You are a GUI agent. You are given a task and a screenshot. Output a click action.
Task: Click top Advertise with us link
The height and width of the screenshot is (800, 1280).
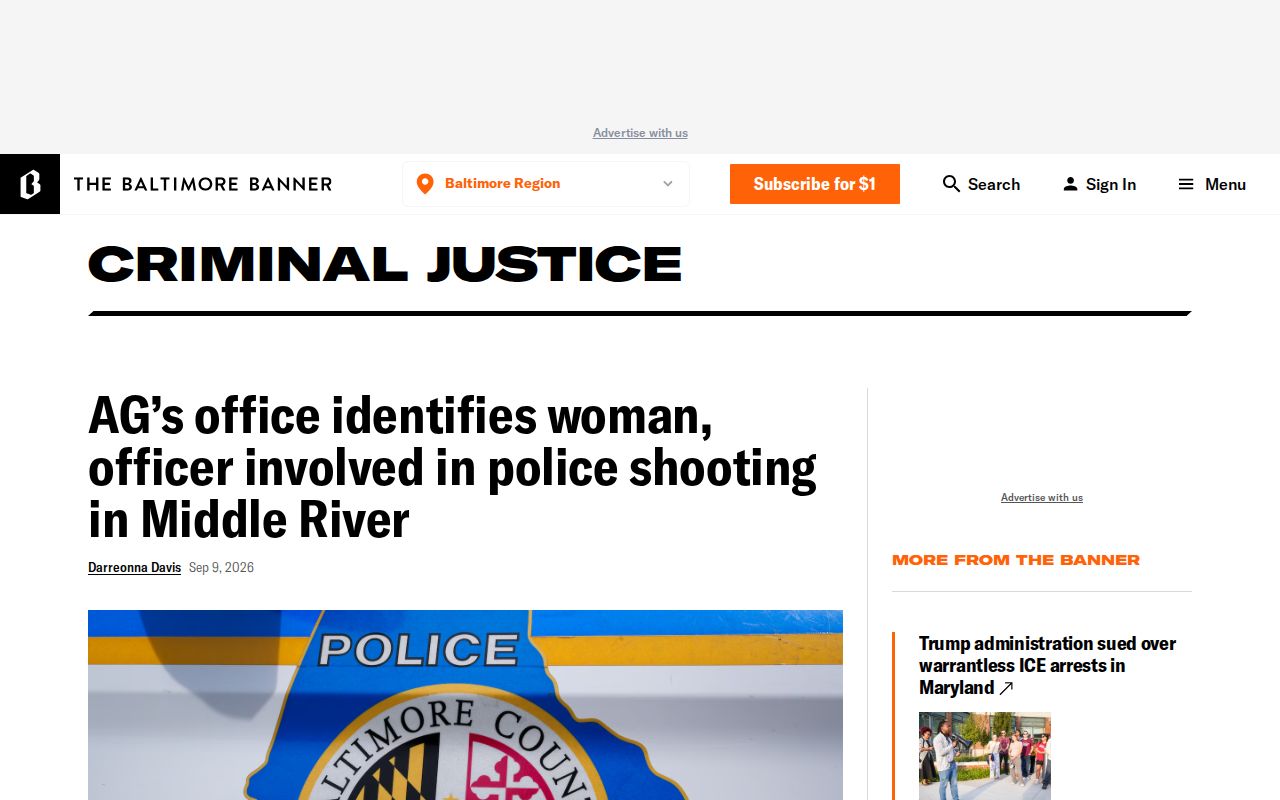pos(640,133)
